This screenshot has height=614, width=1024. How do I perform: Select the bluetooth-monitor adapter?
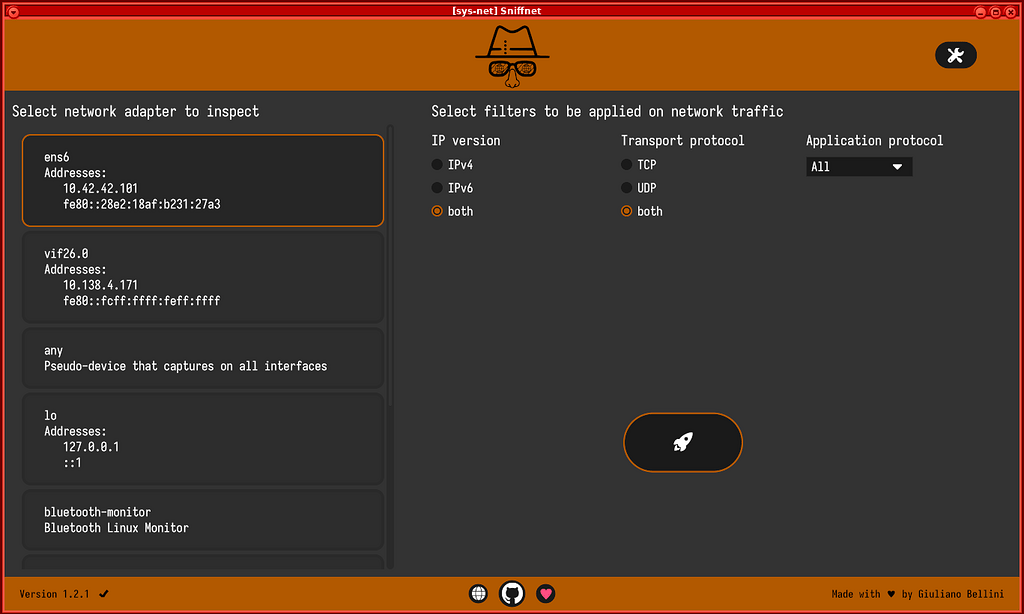pos(202,520)
